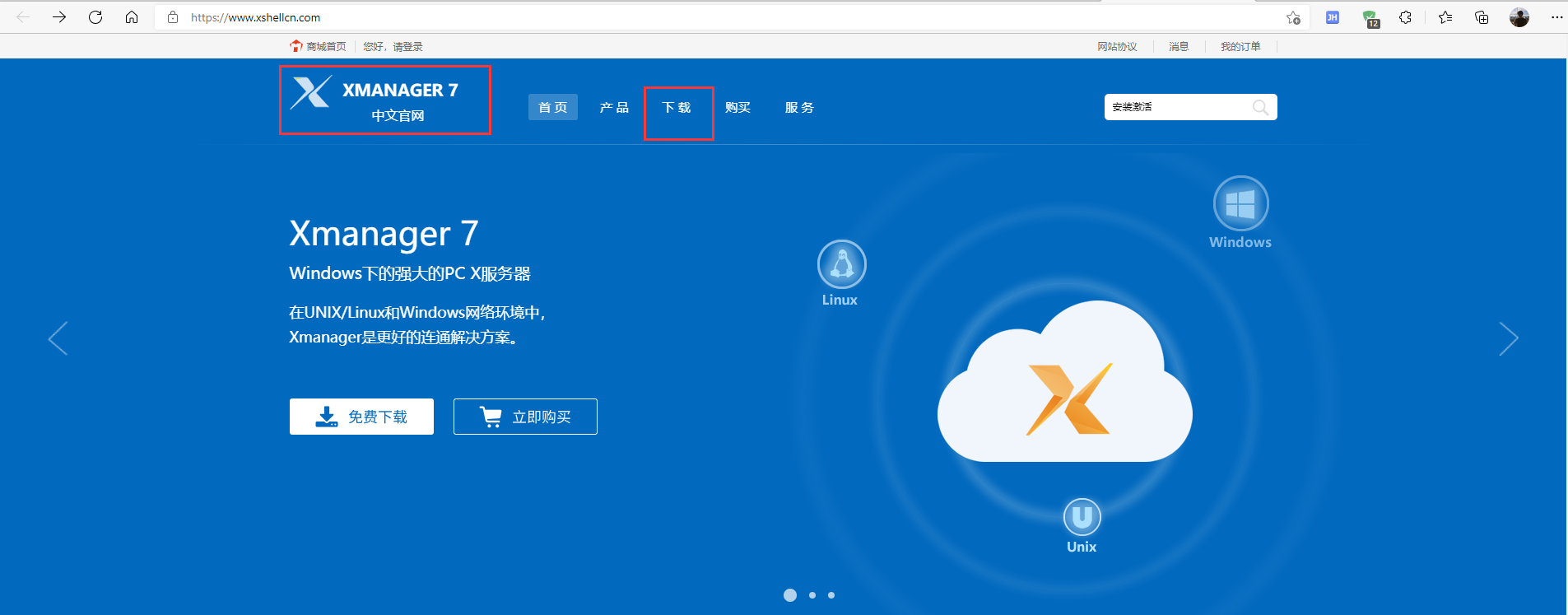
Task: Open the favorites list icon
Action: tap(1445, 17)
